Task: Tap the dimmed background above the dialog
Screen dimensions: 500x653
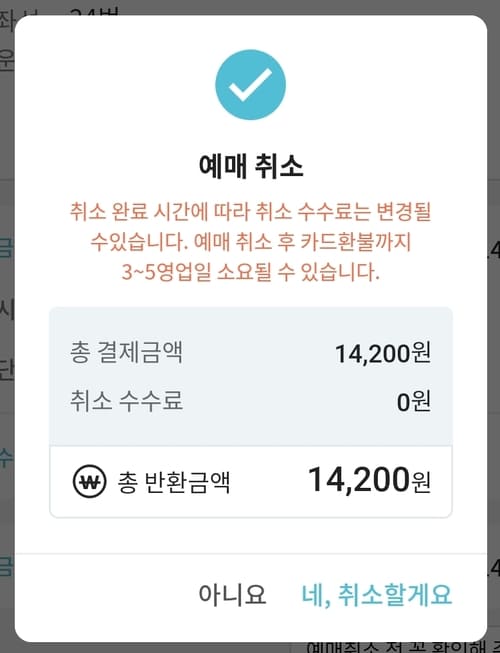Action: [x=250, y=7]
